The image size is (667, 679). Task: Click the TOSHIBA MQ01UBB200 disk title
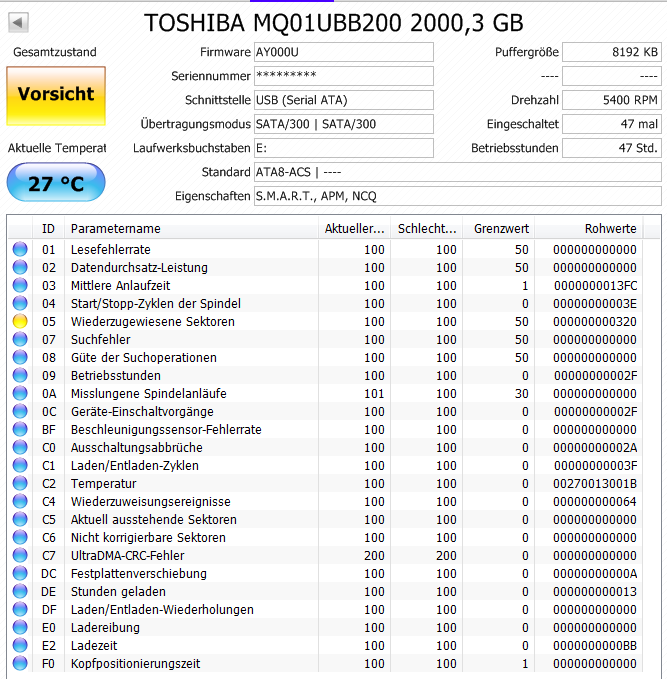point(334,23)
